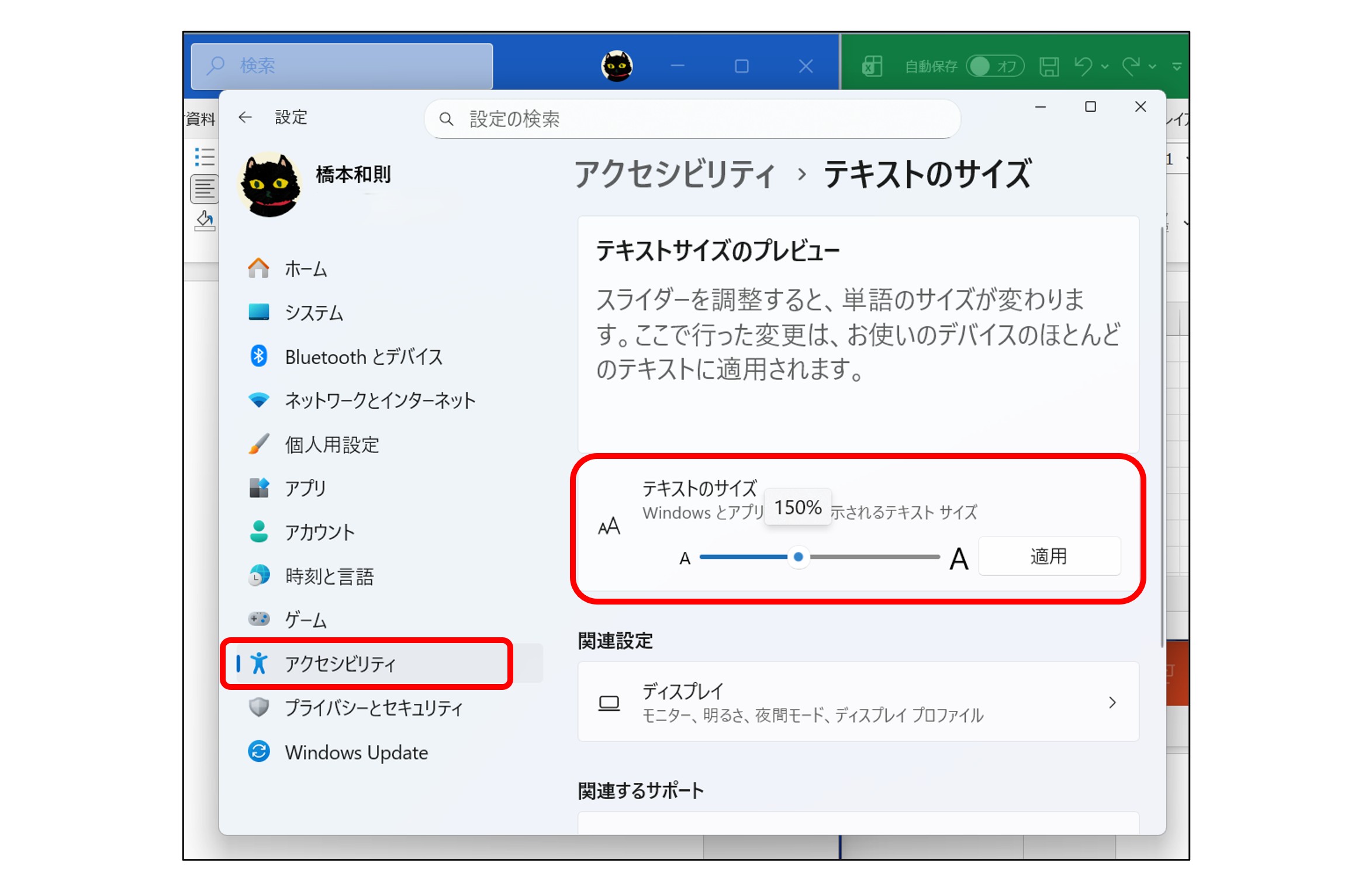Click the 橋本和則 profile avatar
The height and width of the screenshot is (891, 1372).
[269, 185]
